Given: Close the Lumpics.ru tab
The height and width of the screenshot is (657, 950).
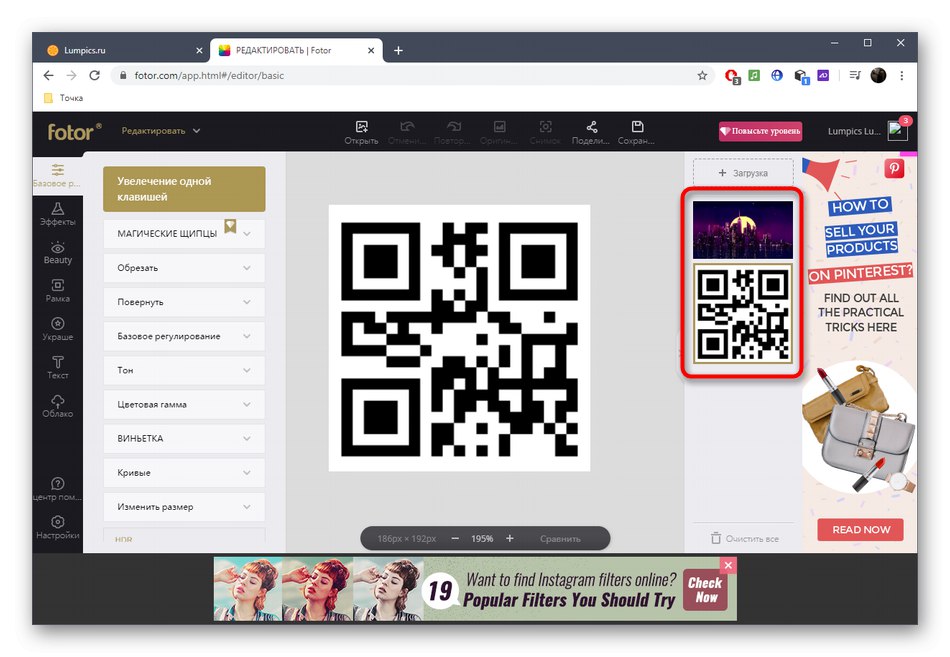Looking at the screenshot, I should coord(199,51).
